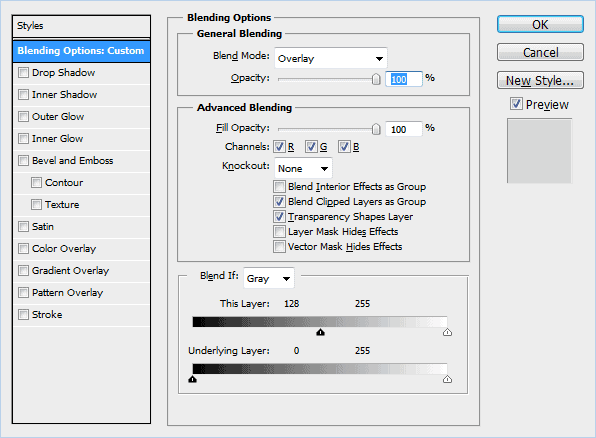Uncheck the R channel checkbox
The image size is (596, 438).
pos(279,146)
